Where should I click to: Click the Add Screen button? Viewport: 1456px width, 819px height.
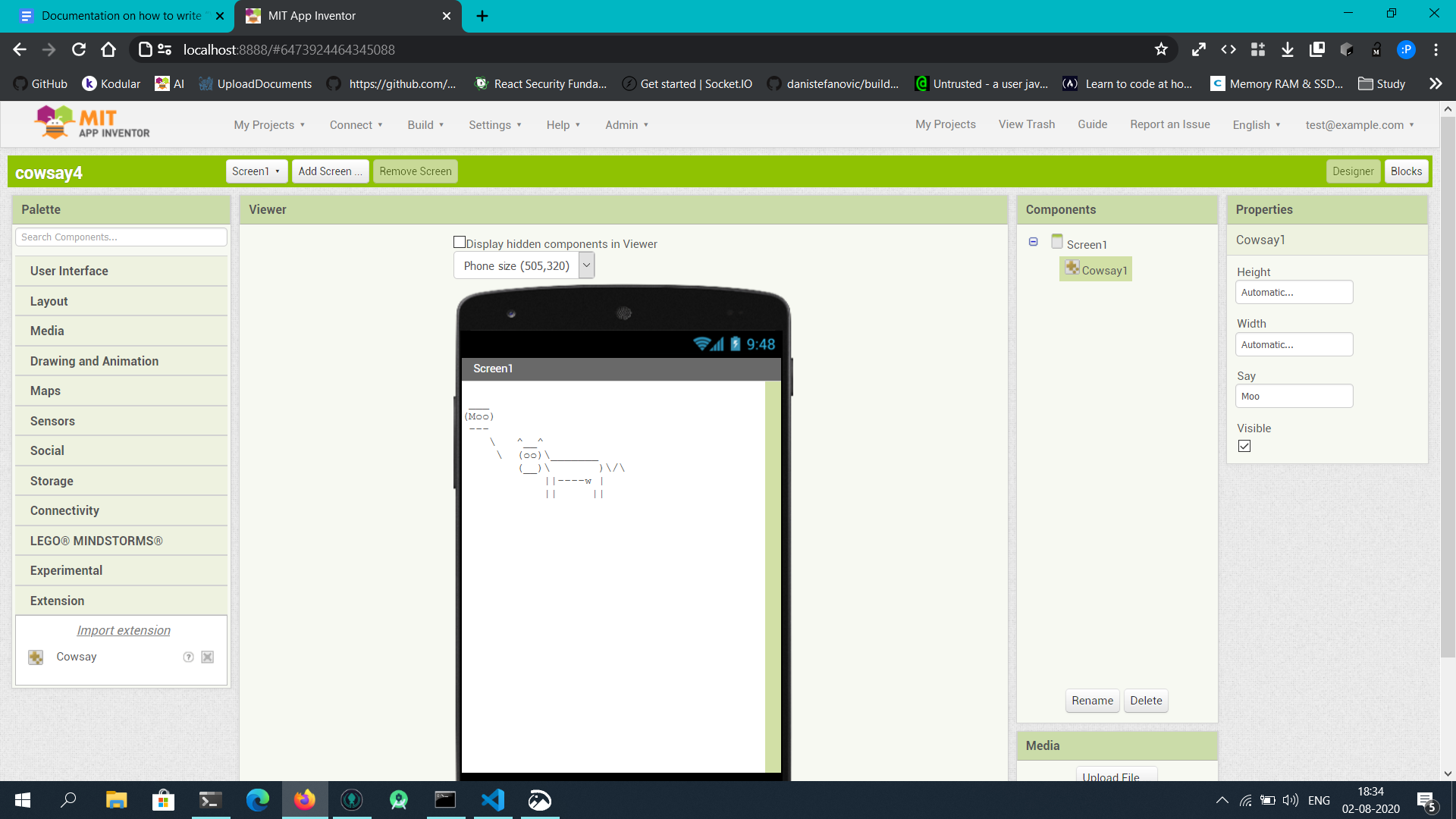pyautogui.click(x=331, y=171)
